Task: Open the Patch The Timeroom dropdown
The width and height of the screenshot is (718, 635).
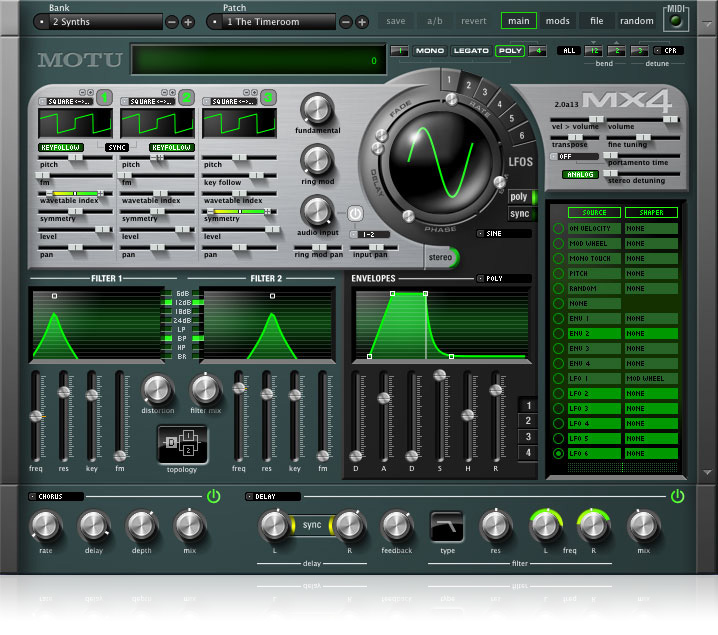Action: pyautogui.click(x=271, y=22)
